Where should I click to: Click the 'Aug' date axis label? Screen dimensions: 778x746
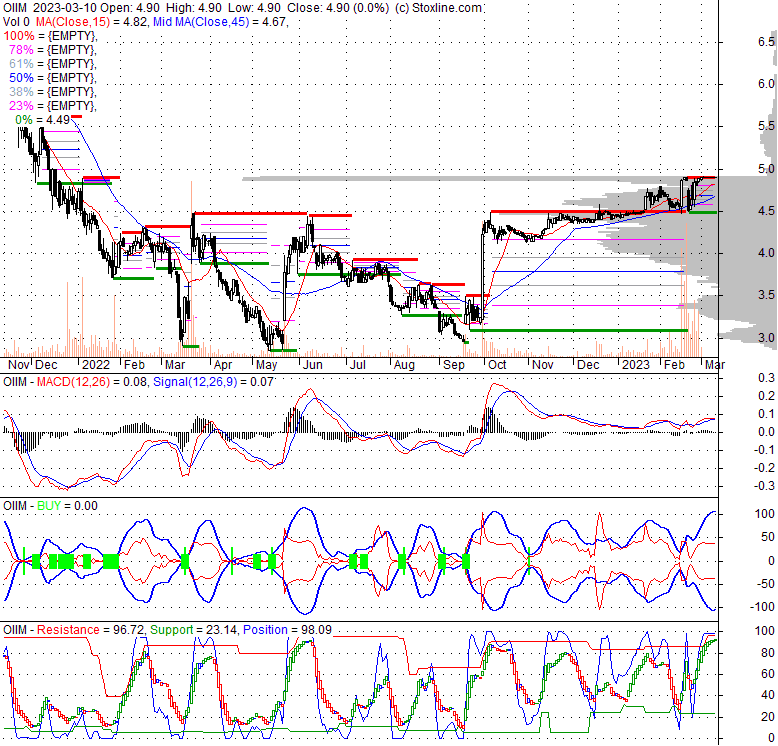[404, 365]
